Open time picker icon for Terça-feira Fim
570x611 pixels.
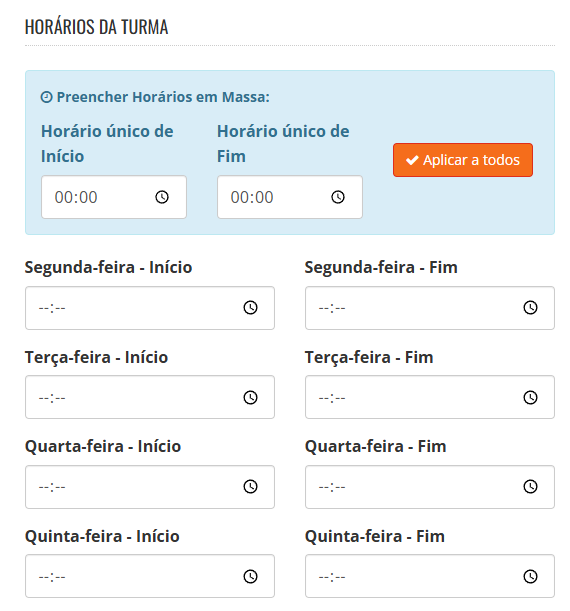(x=530, y=397)
